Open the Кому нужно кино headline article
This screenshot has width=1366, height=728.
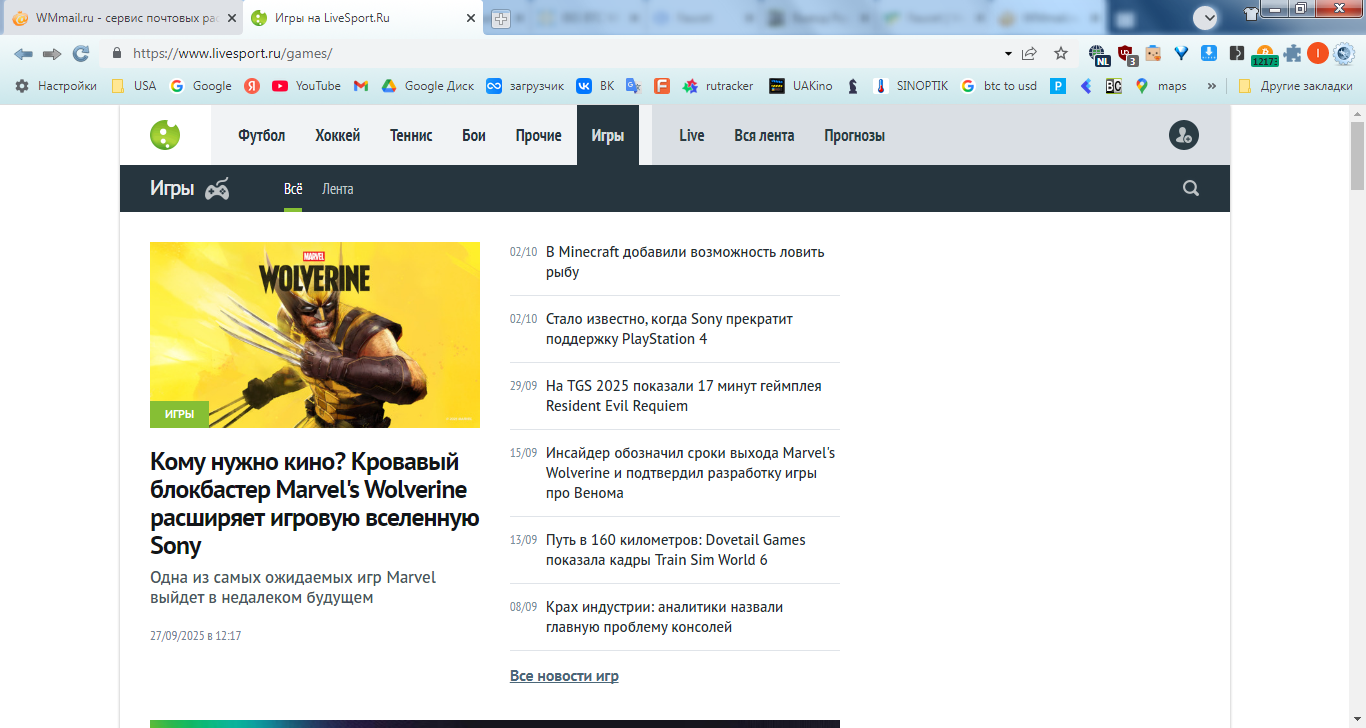(x=315, y=504)
